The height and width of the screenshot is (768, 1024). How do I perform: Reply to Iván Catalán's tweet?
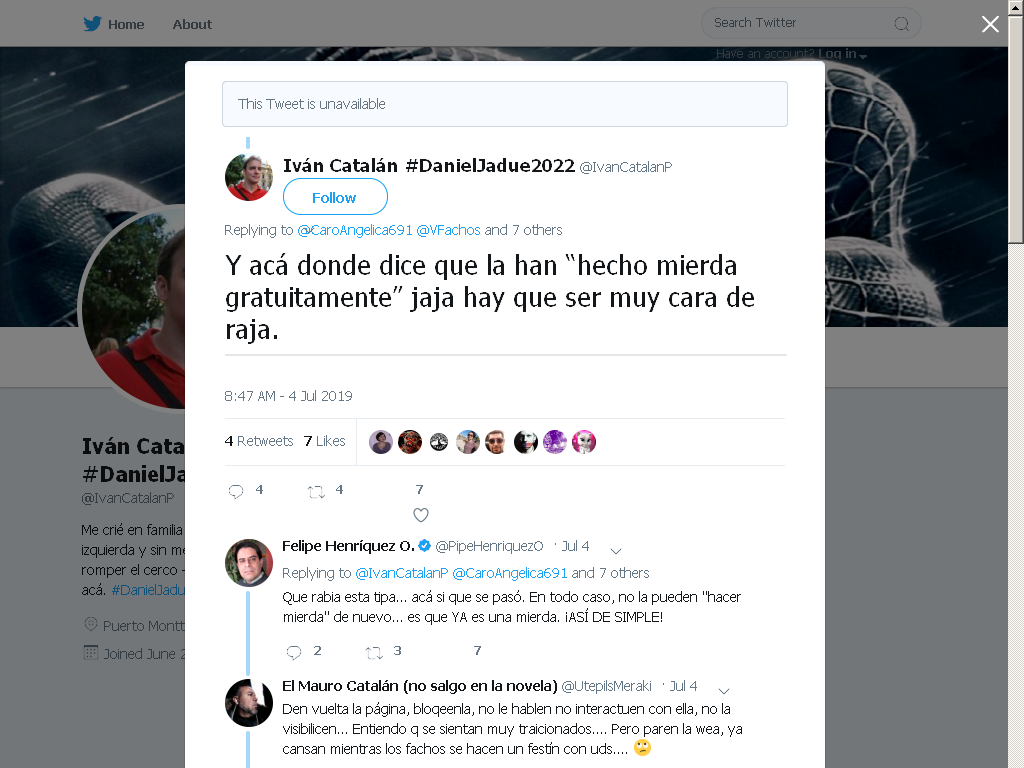(x=236, y=491)
